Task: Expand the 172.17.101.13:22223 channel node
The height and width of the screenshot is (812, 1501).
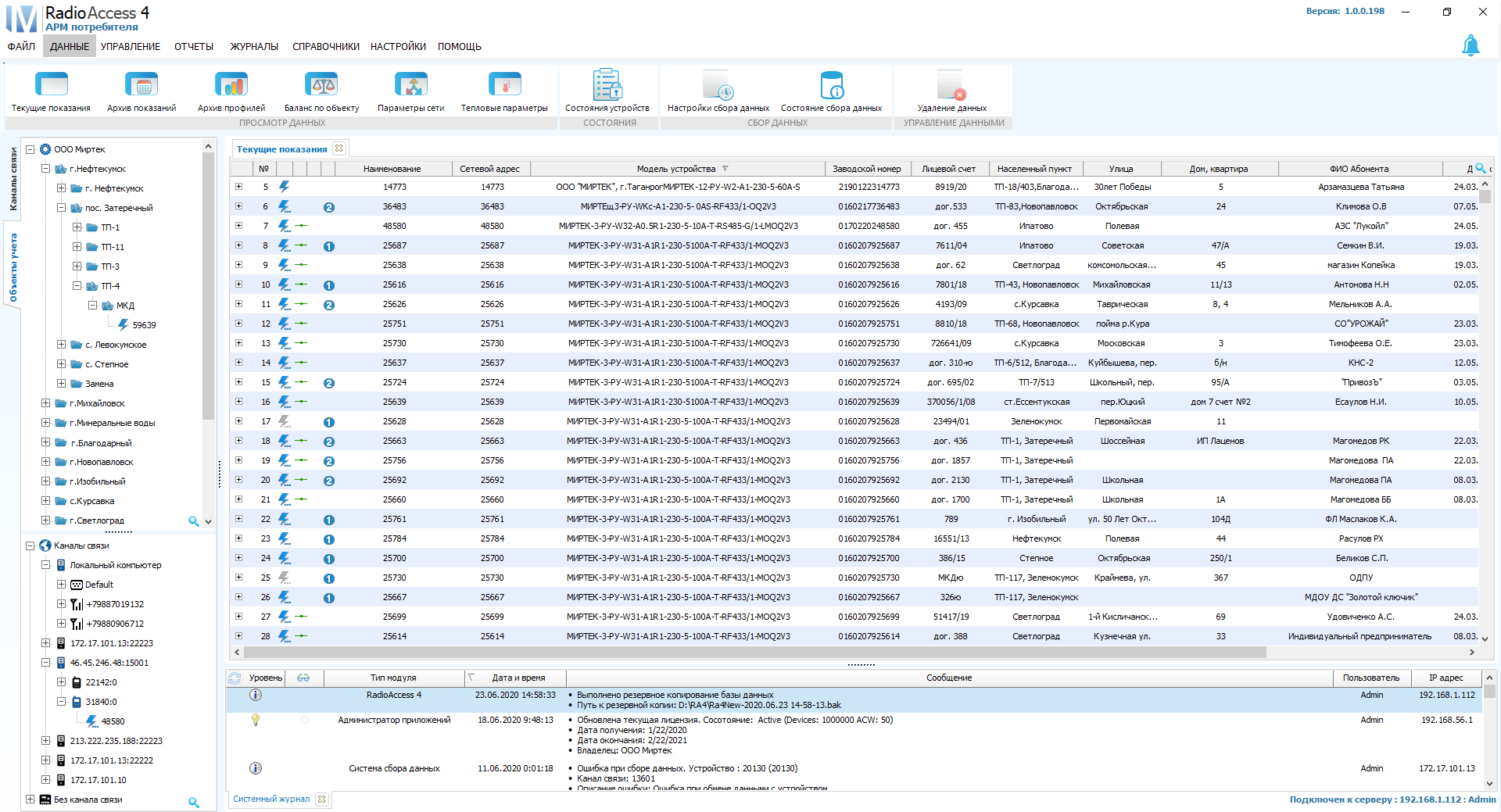Action: pyautogui.click(x=45, y=643)
